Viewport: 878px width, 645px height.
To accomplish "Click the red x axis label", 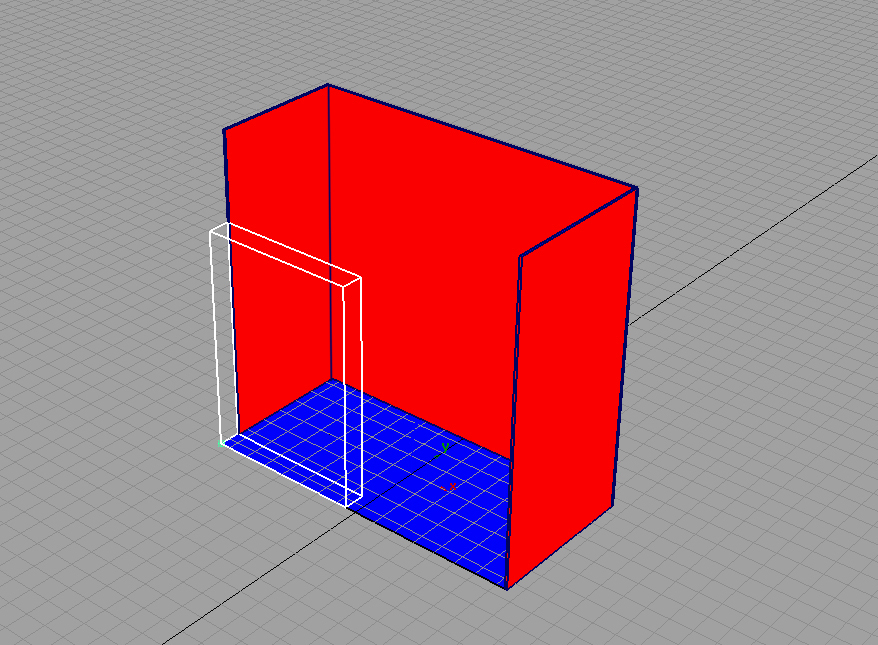I will [452, 487].
